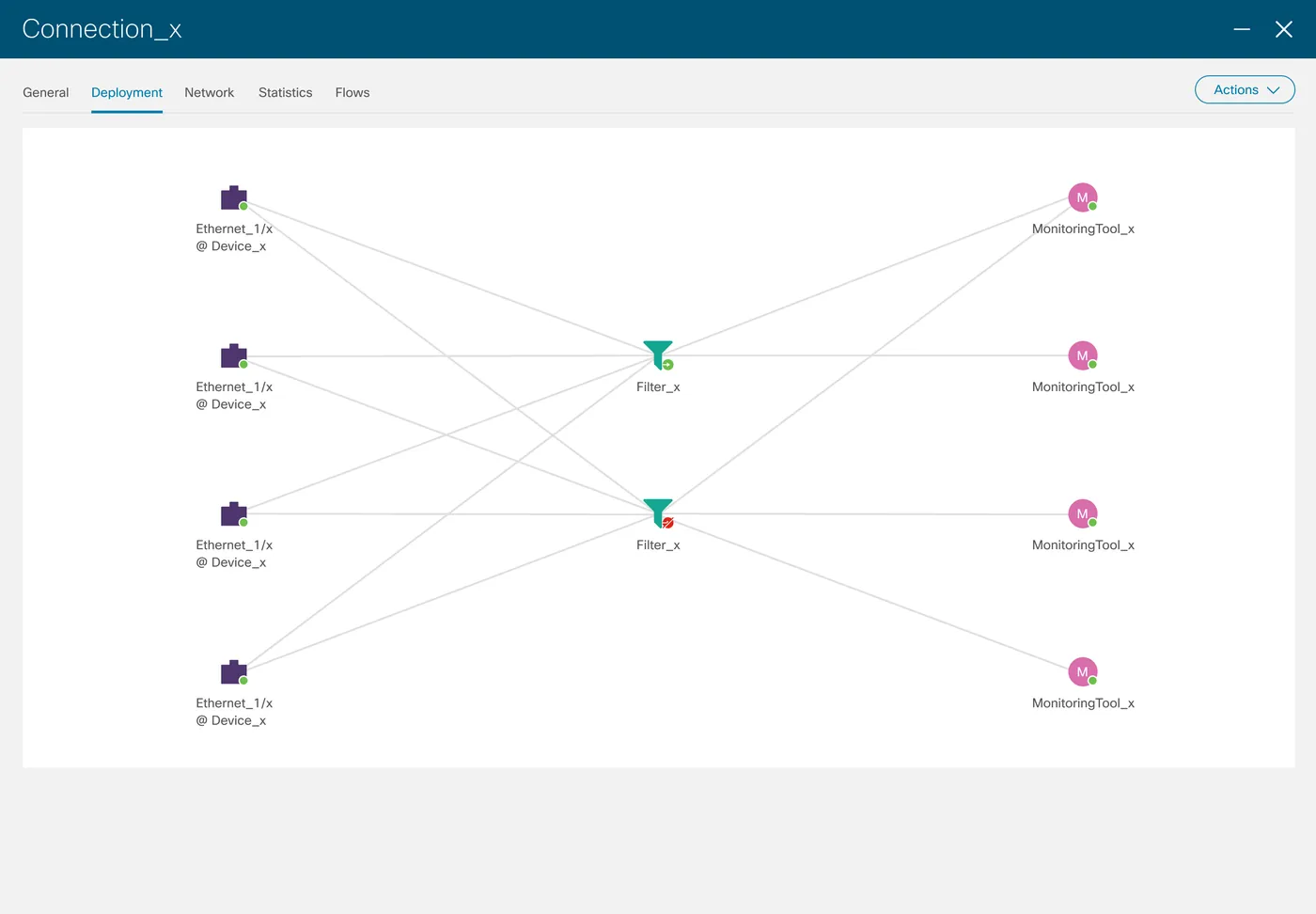
Task: Select the second Ethernet_1/x port icon from top
Action: (234, 355)
